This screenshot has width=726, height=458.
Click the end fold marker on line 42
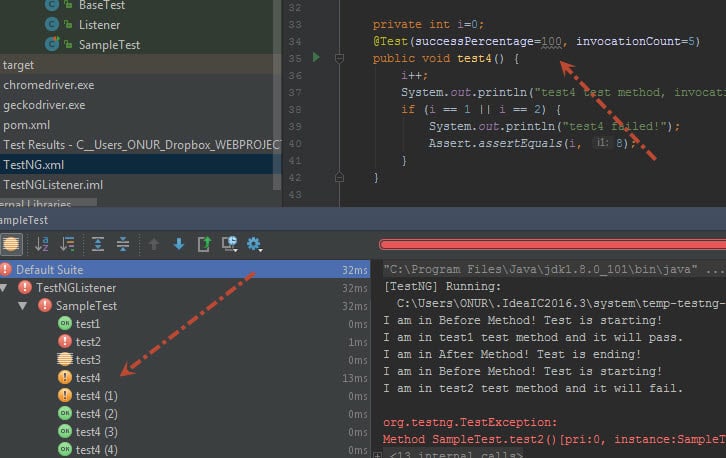coord(339,177)
